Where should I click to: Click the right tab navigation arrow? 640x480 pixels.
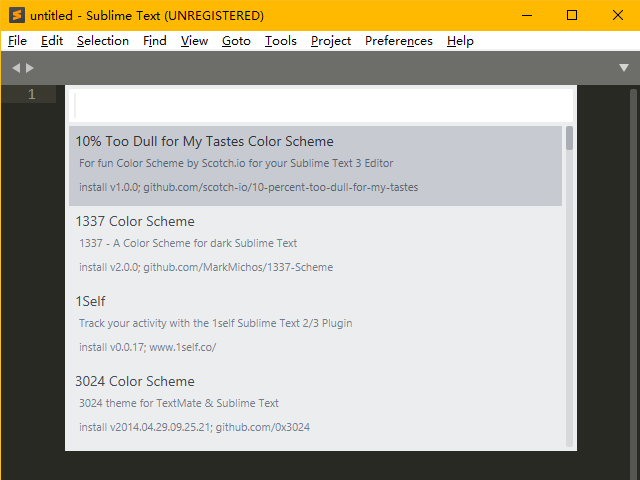click(x=30, y=68)
